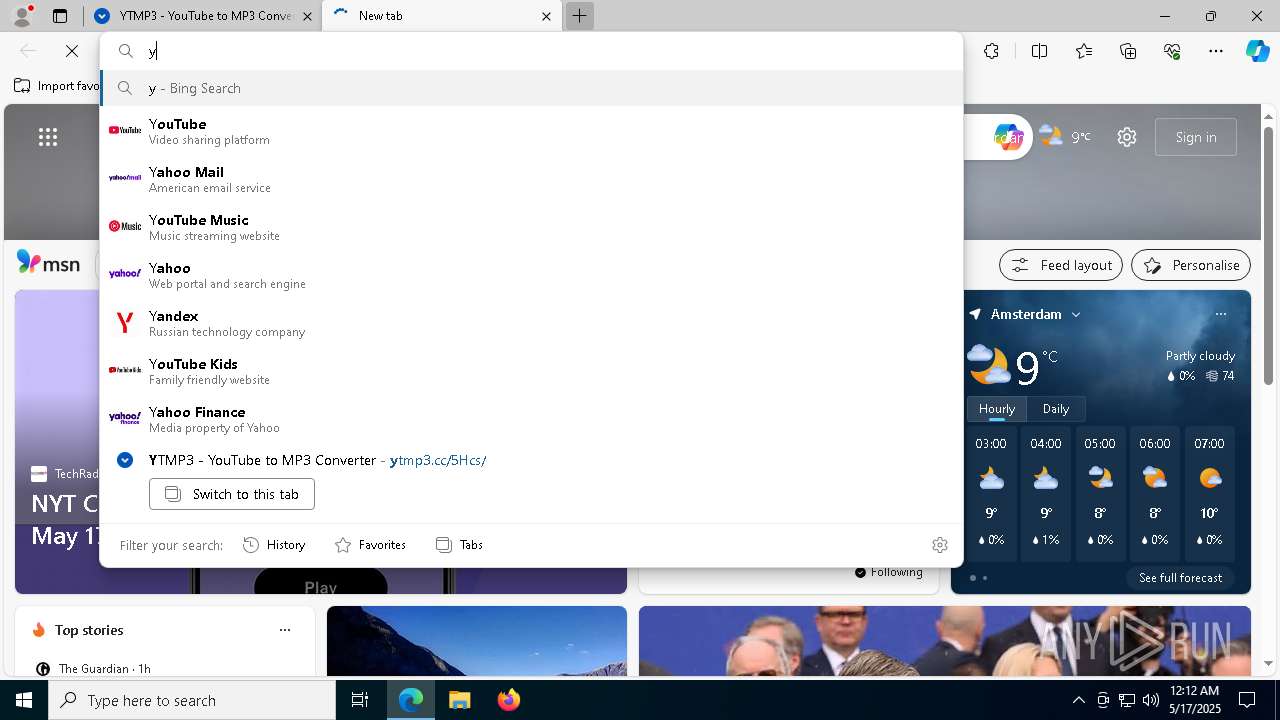Choose the Yahoo Finance suggestion

pyautogui.click(x=531, y=419)
